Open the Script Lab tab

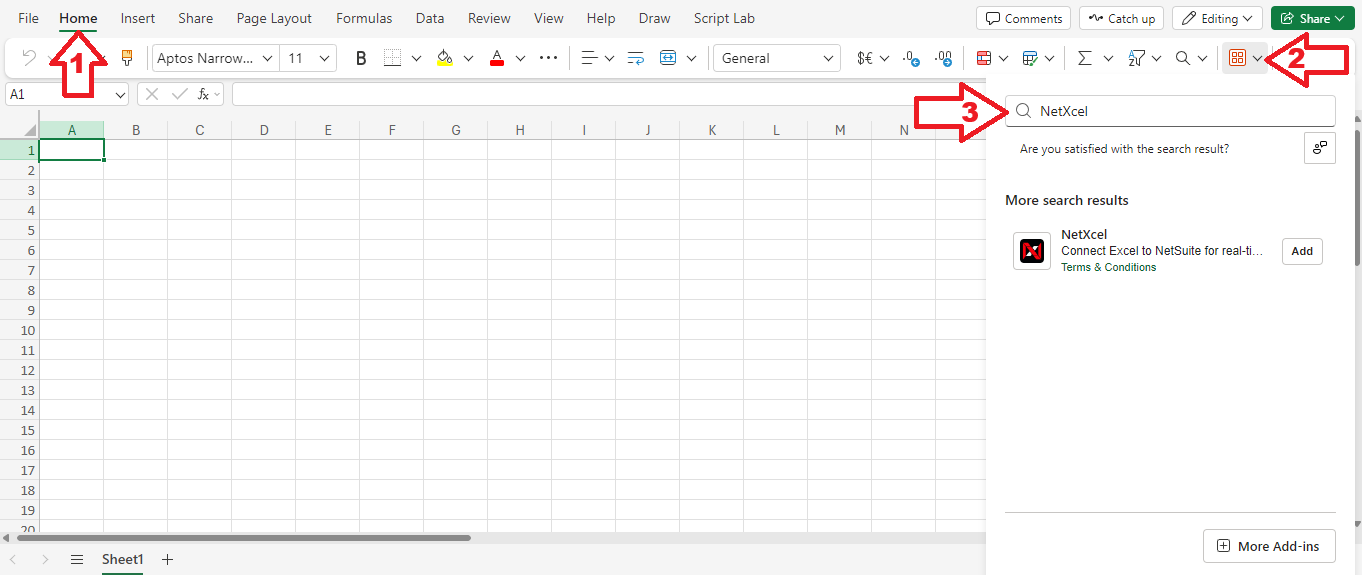tap(724, 18)
